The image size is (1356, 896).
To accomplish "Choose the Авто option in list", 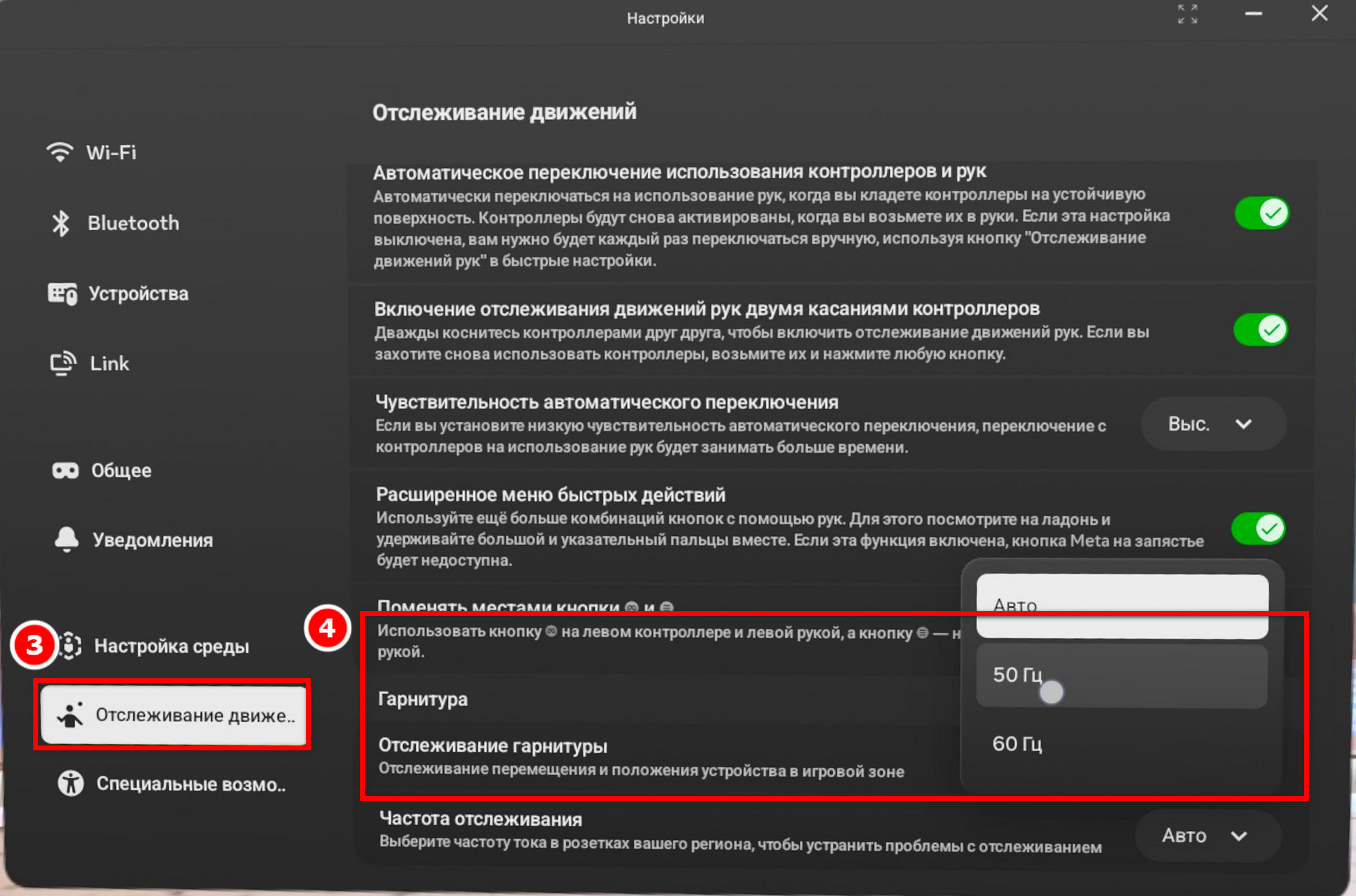I will click(x=1122, y=606).
